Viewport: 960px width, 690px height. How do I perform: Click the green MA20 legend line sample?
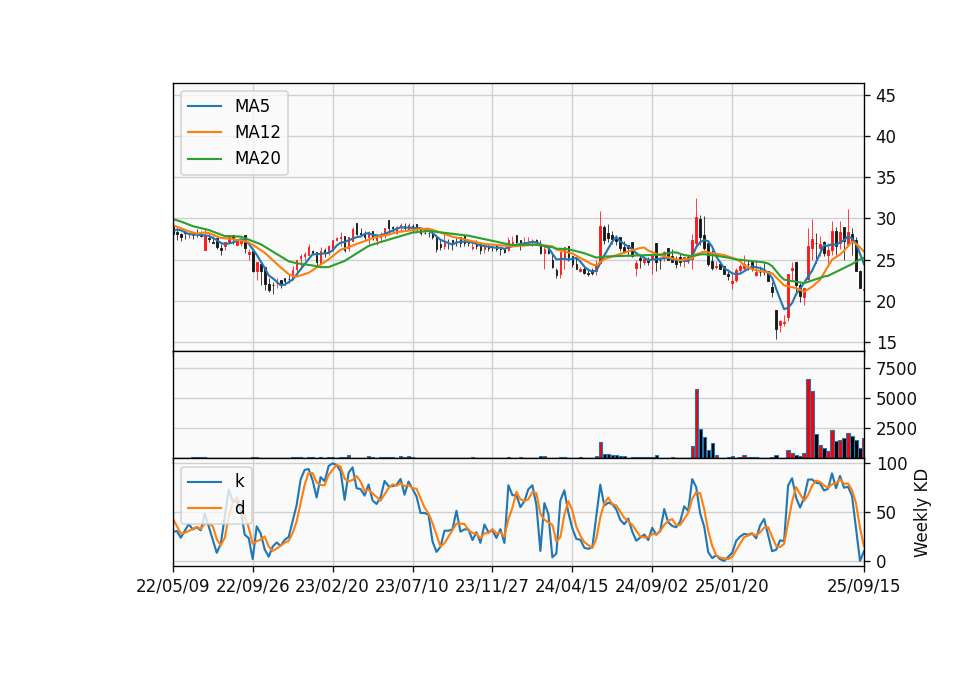(204, 159)
